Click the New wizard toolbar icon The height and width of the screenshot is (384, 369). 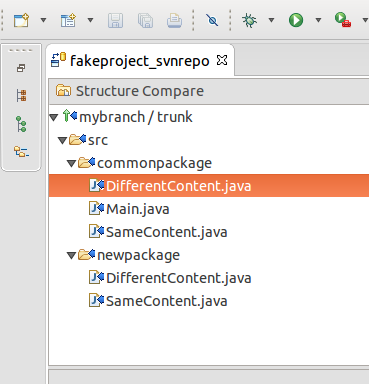[21, 20]
